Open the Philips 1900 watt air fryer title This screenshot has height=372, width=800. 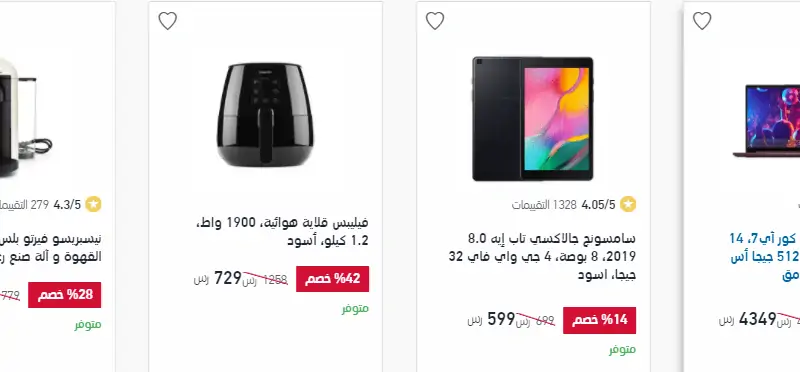[x=282, y=231]
